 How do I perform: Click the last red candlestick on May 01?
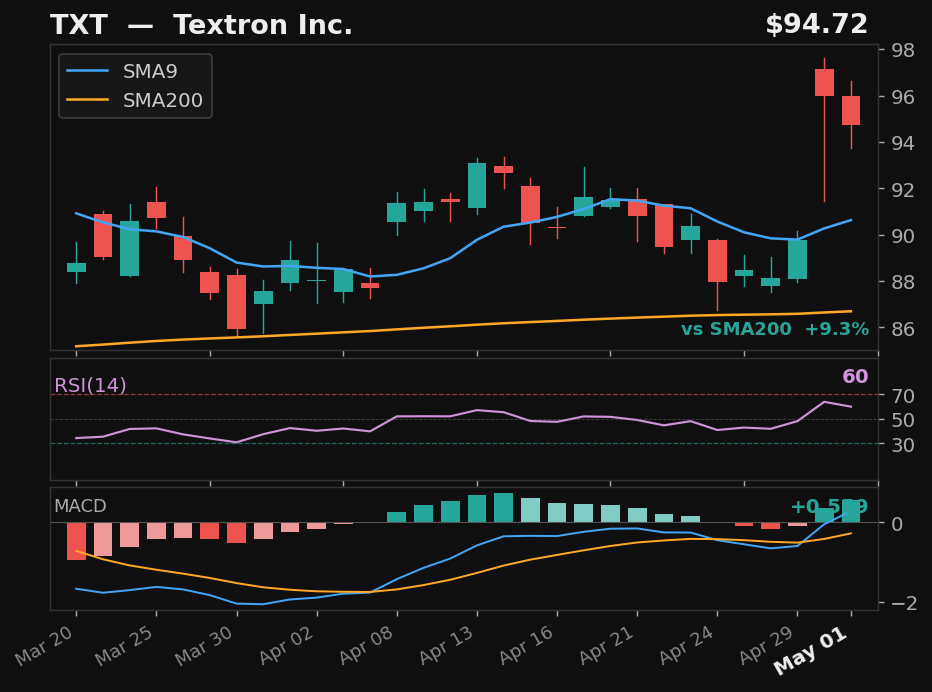pos(851,111)
